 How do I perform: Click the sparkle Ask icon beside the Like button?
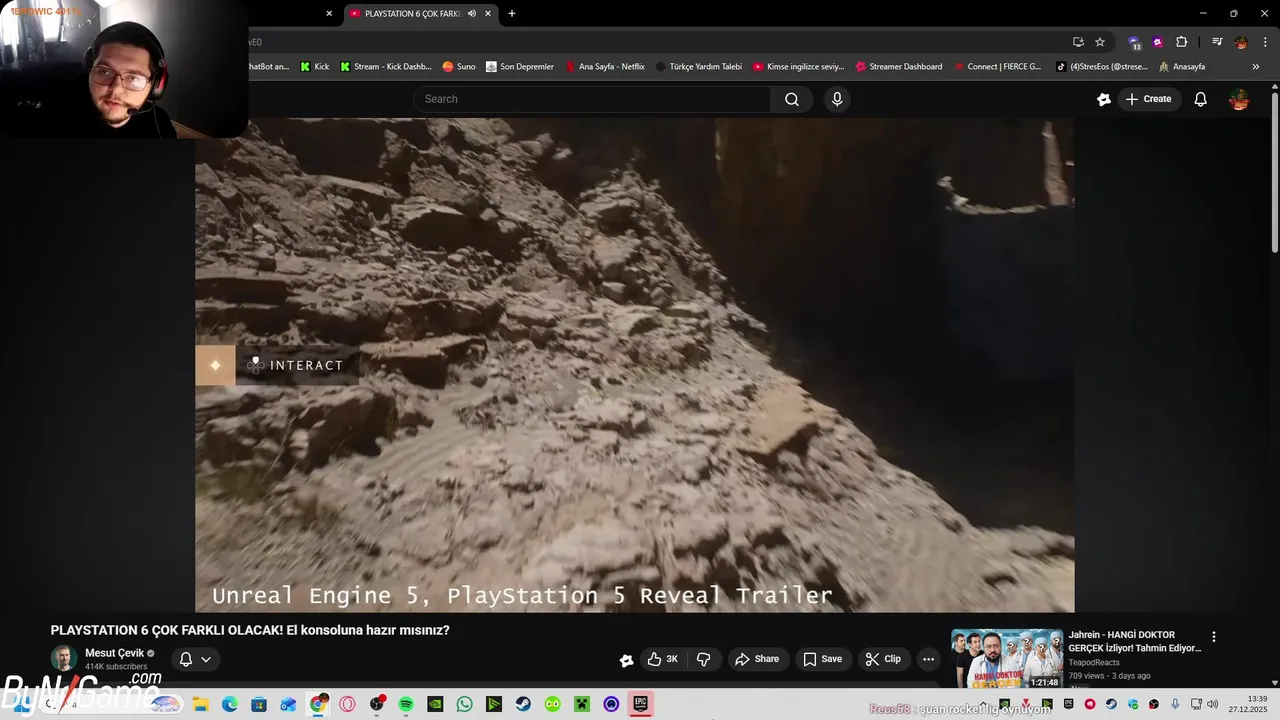click(x=626, y=660)
